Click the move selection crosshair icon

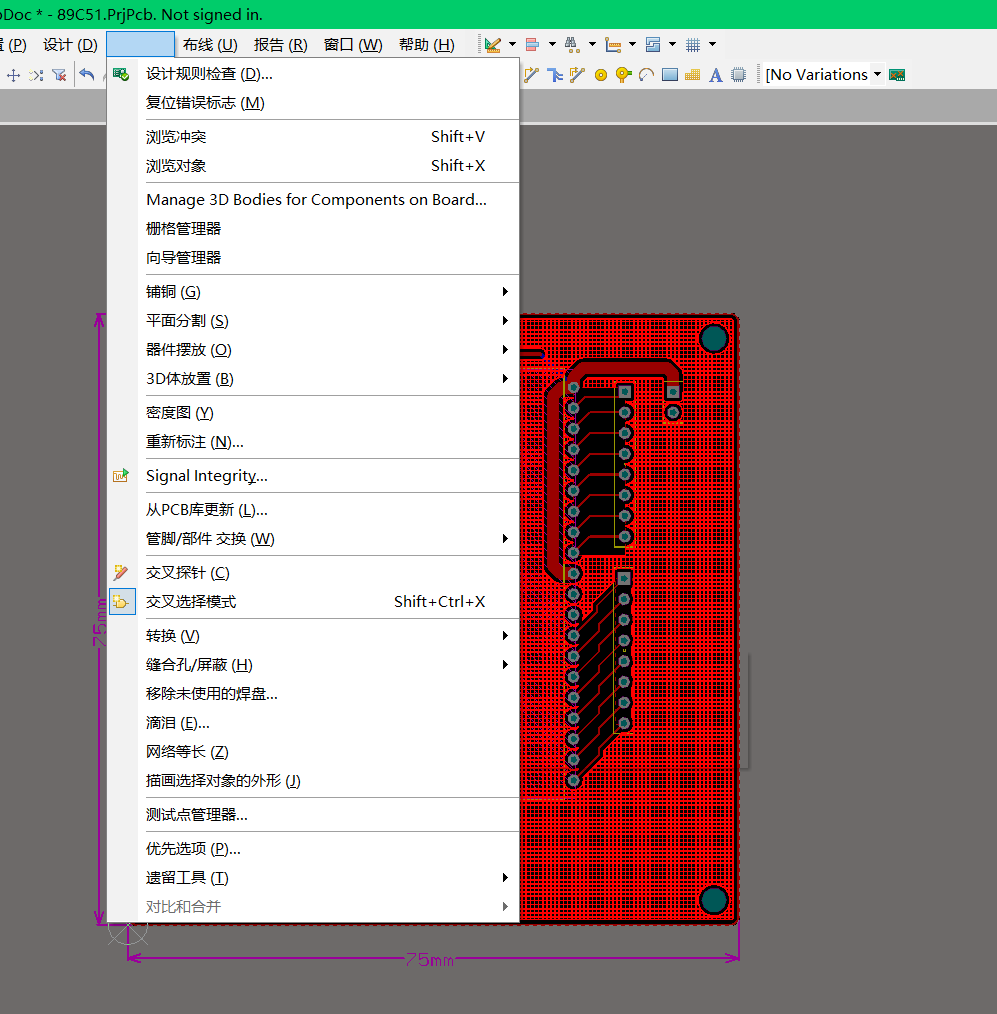[14, 75]
